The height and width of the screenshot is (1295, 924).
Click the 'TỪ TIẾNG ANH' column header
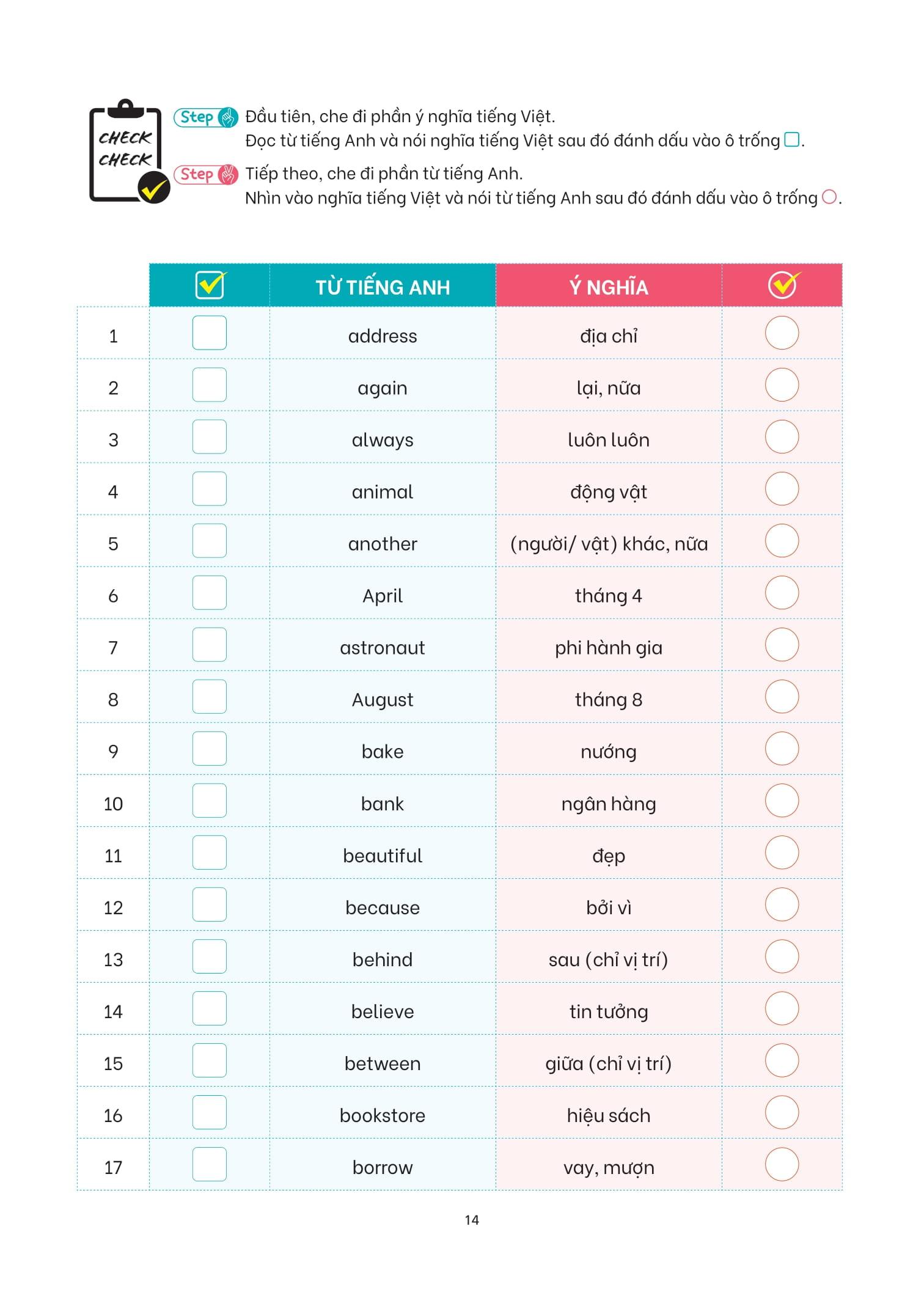pos(383,287)
